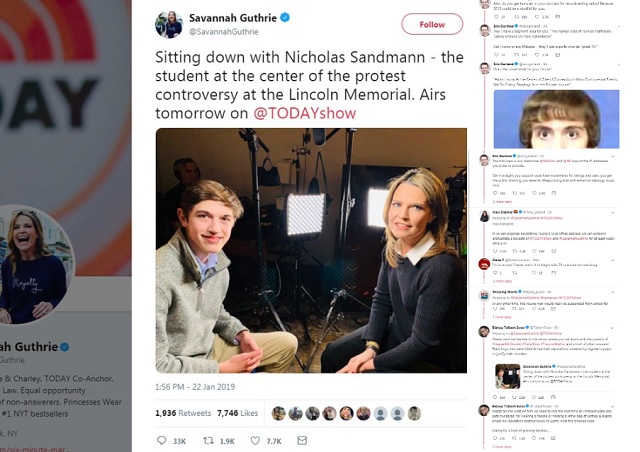Enlarge the interview photo in the tweet
This screenshot has height=452, width=640.
coord(311,250)
